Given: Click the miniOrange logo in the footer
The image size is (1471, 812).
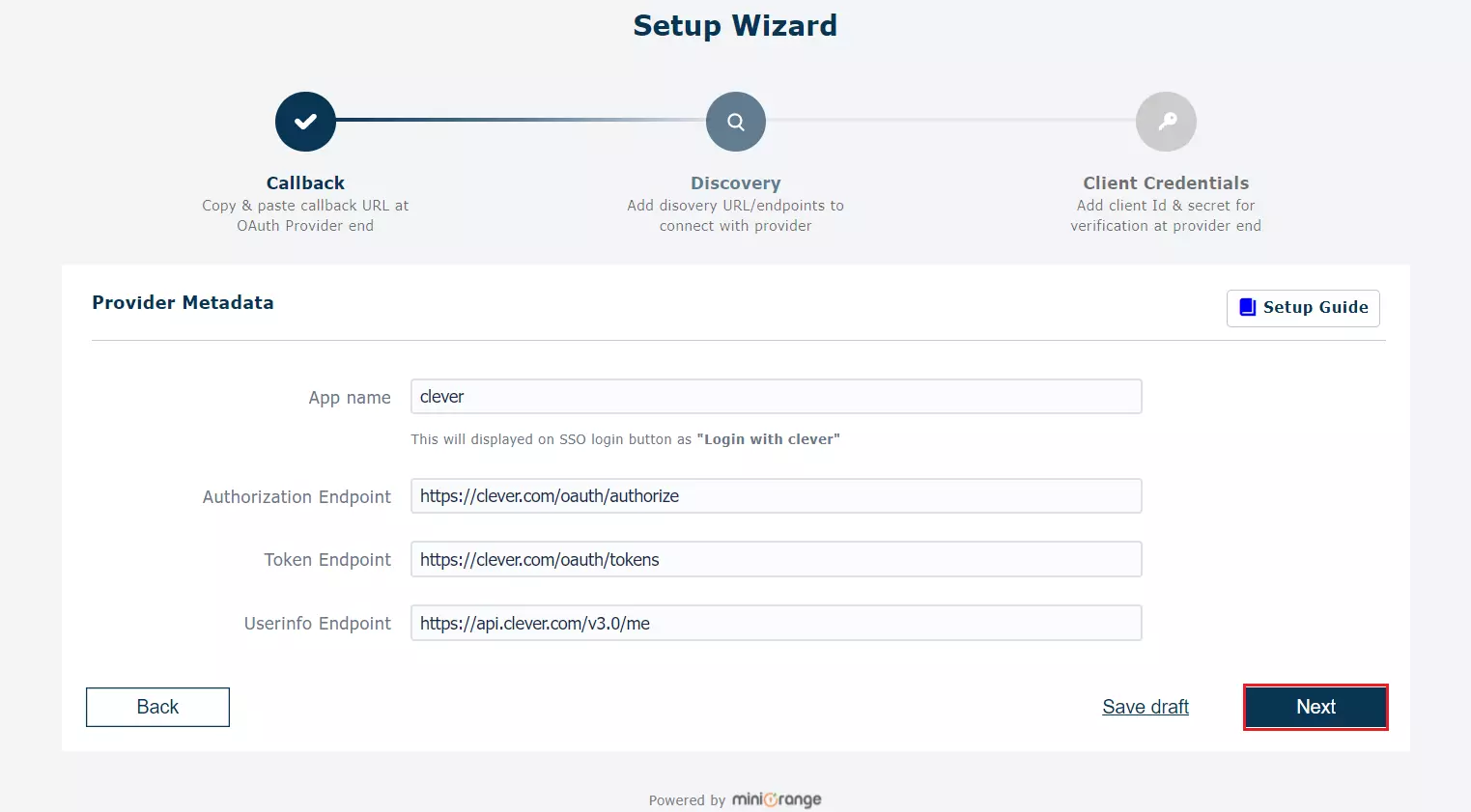Looking at the screenshot, I should coord(777,799).
